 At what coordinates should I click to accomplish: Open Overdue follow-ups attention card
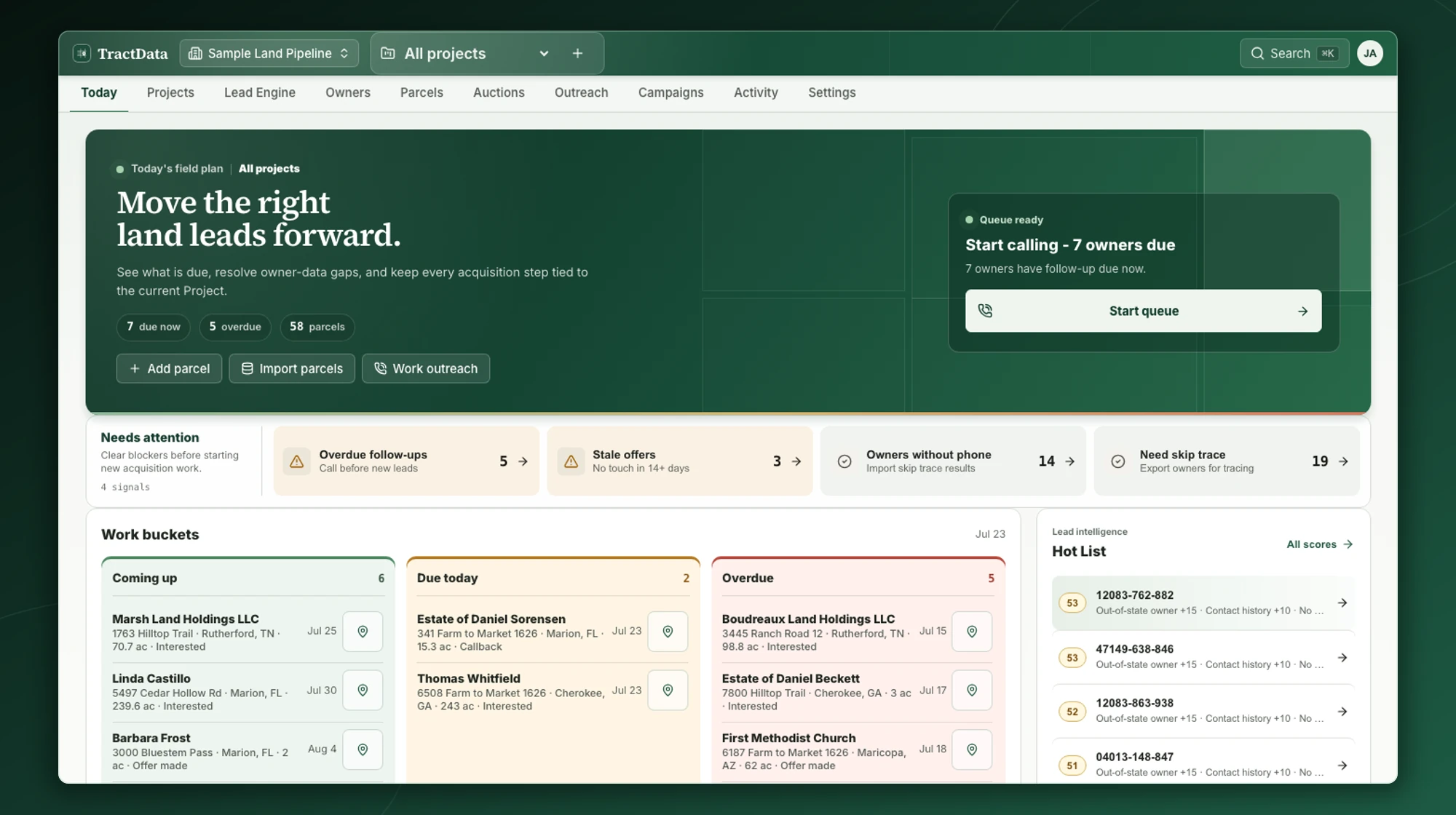tap(406, 461)
